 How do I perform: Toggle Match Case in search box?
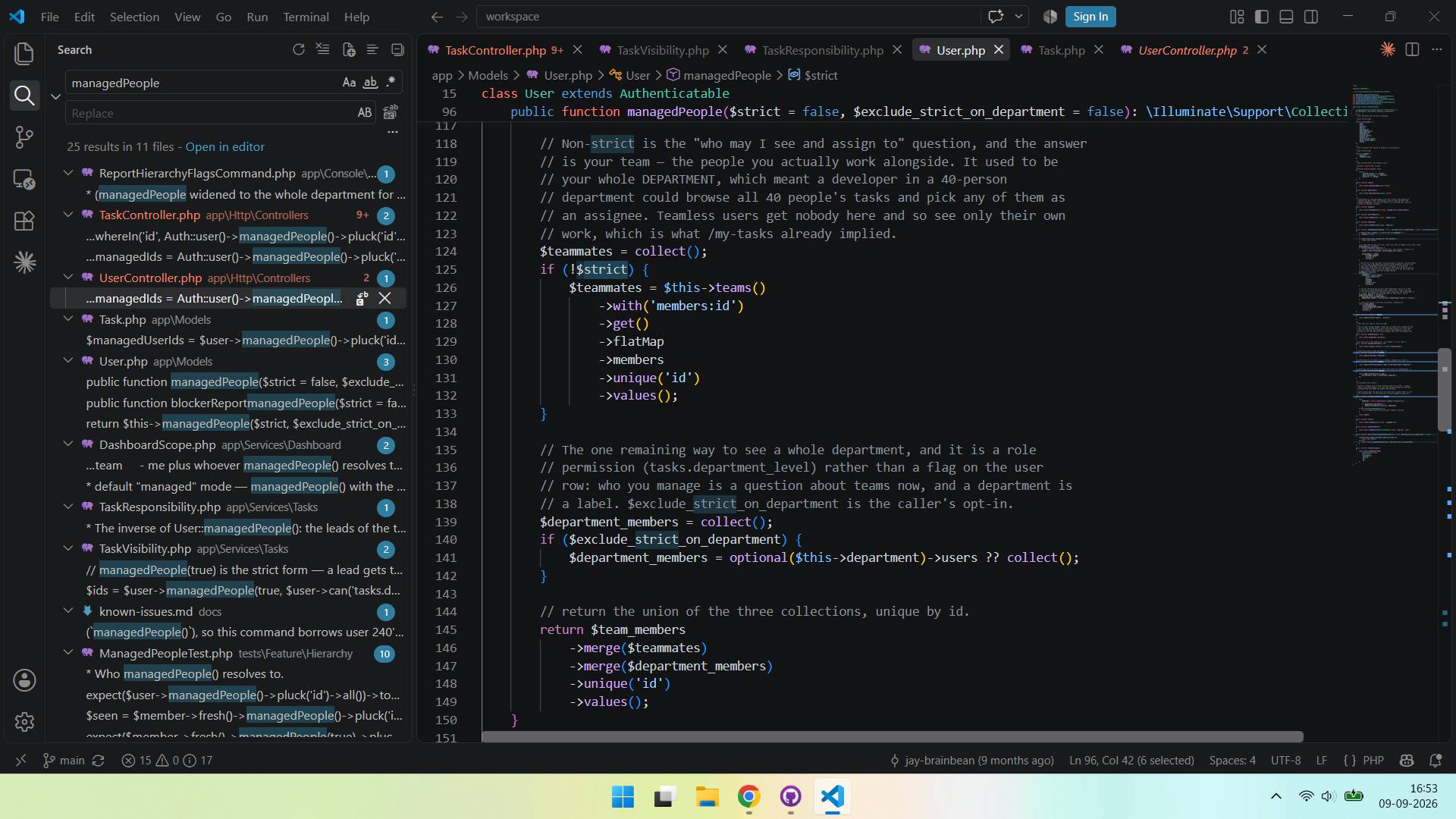point(349,83)
